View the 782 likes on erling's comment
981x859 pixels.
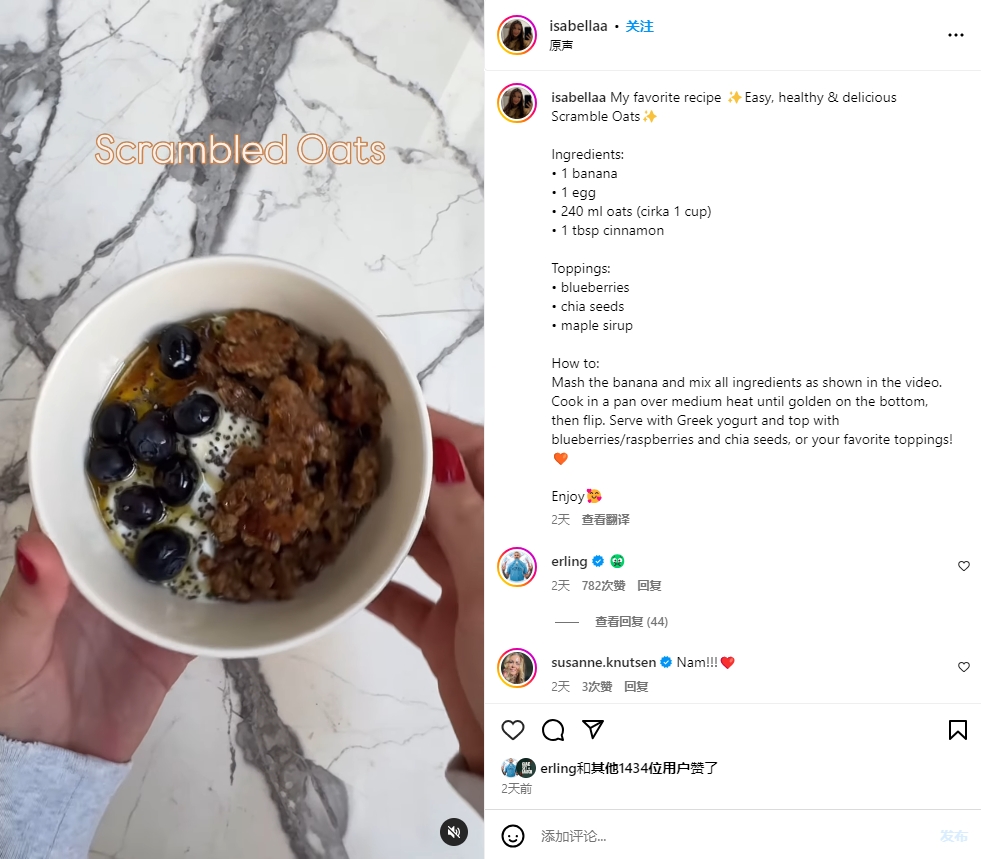tap(603, 586)
